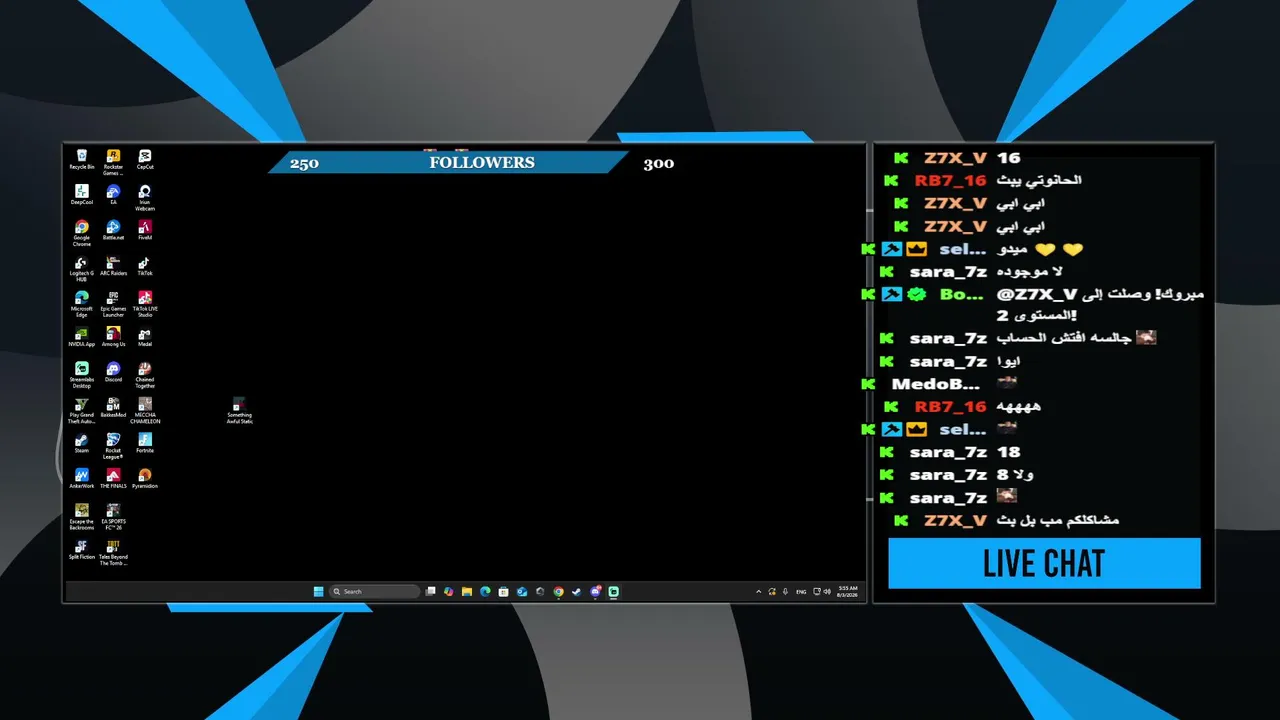
Task: Open the BakkesMod desktop shortcut
Action: (x=113, y=408)
